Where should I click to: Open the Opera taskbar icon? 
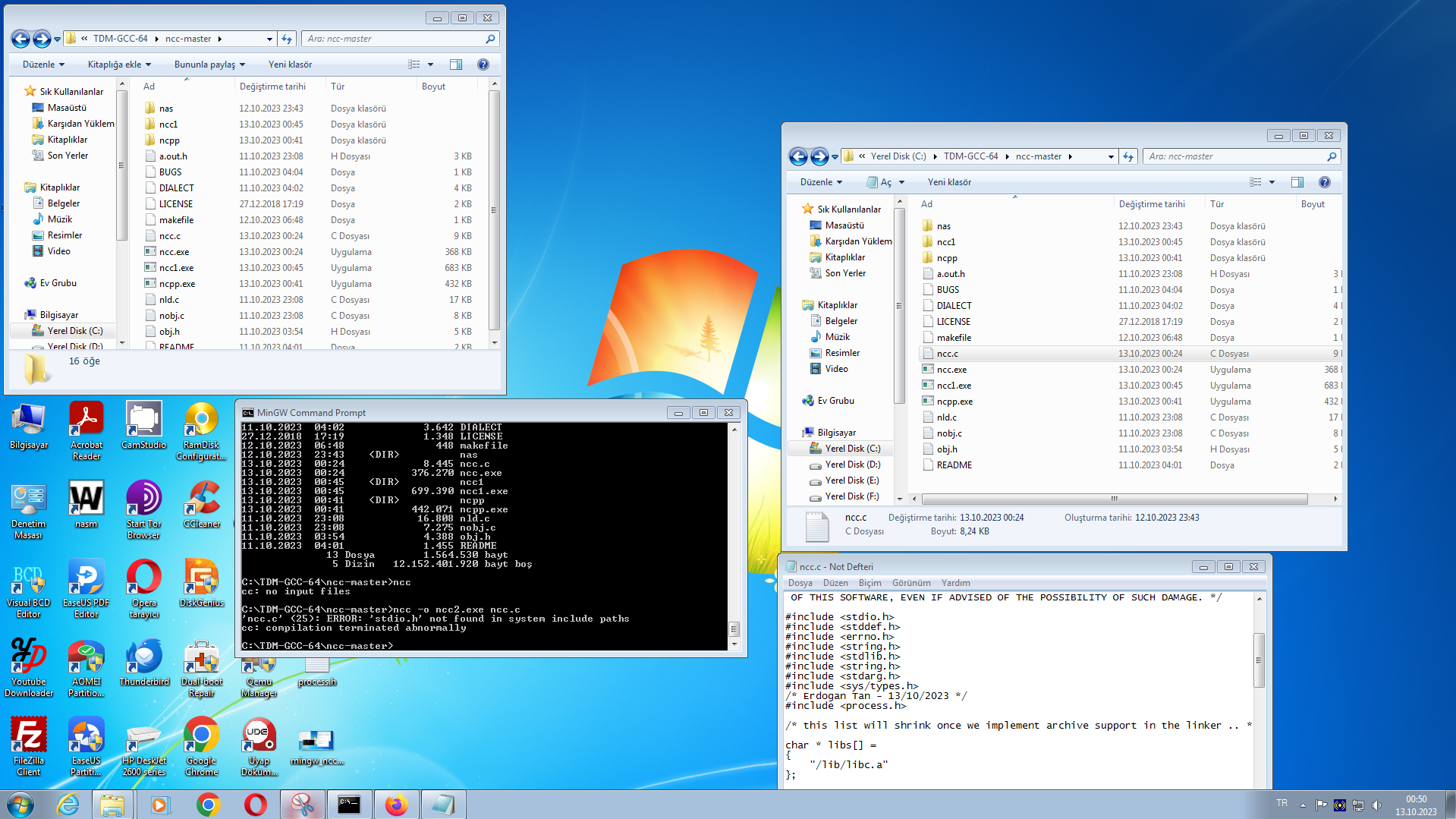point(255,805)
